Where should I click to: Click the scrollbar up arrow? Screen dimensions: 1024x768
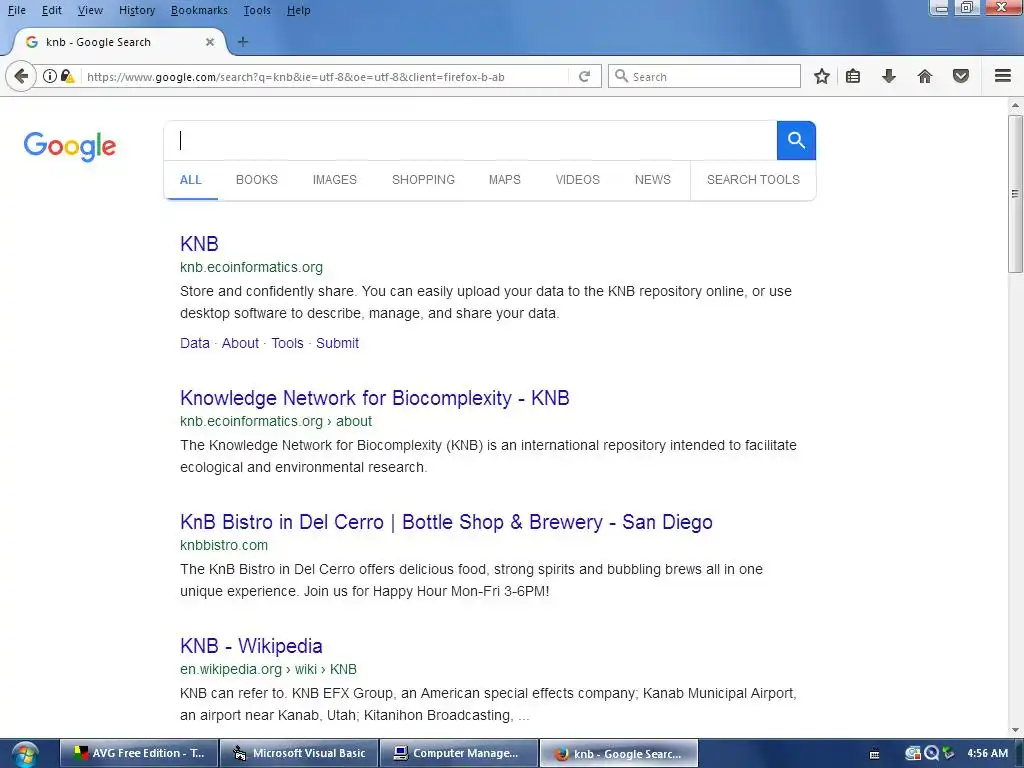pyautogui.click(x=1015, y=105)
